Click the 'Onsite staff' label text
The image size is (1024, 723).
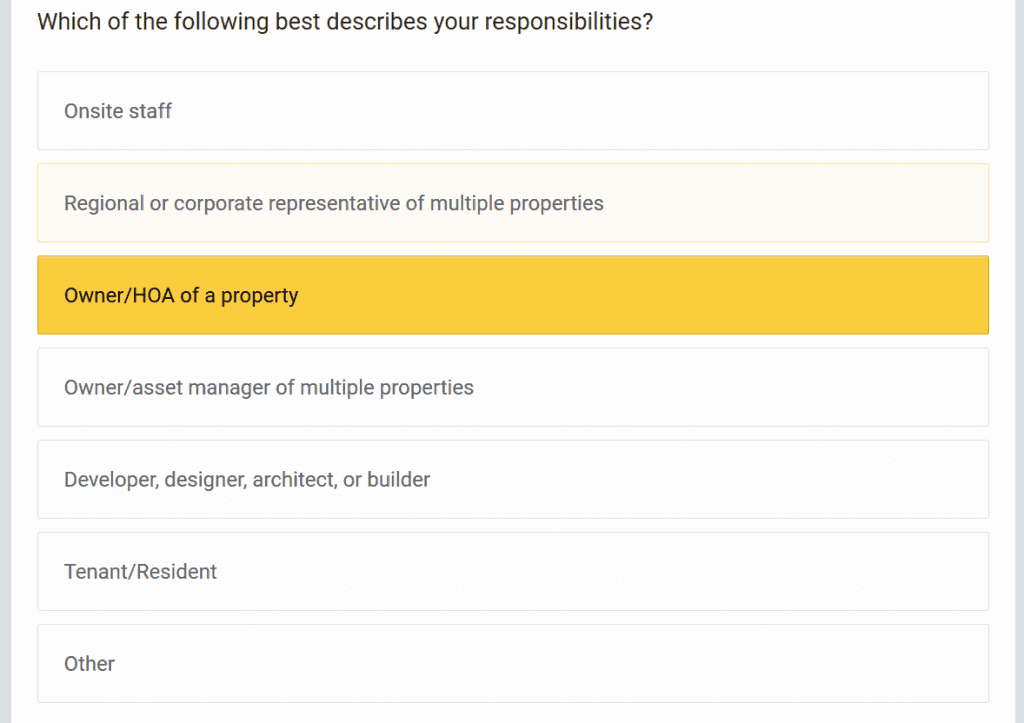tap(118, 111)
